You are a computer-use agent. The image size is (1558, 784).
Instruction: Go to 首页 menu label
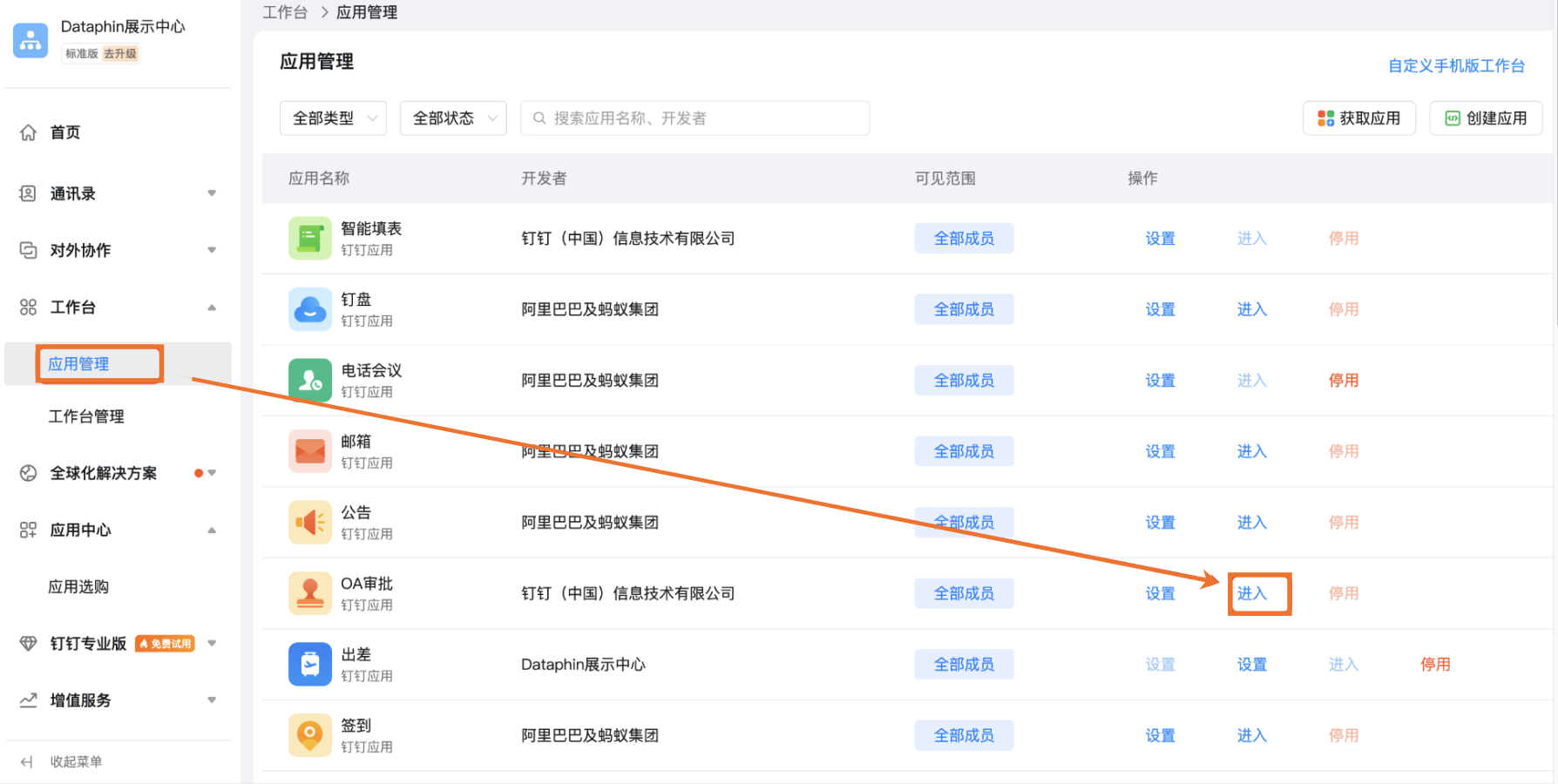point(65,132)
